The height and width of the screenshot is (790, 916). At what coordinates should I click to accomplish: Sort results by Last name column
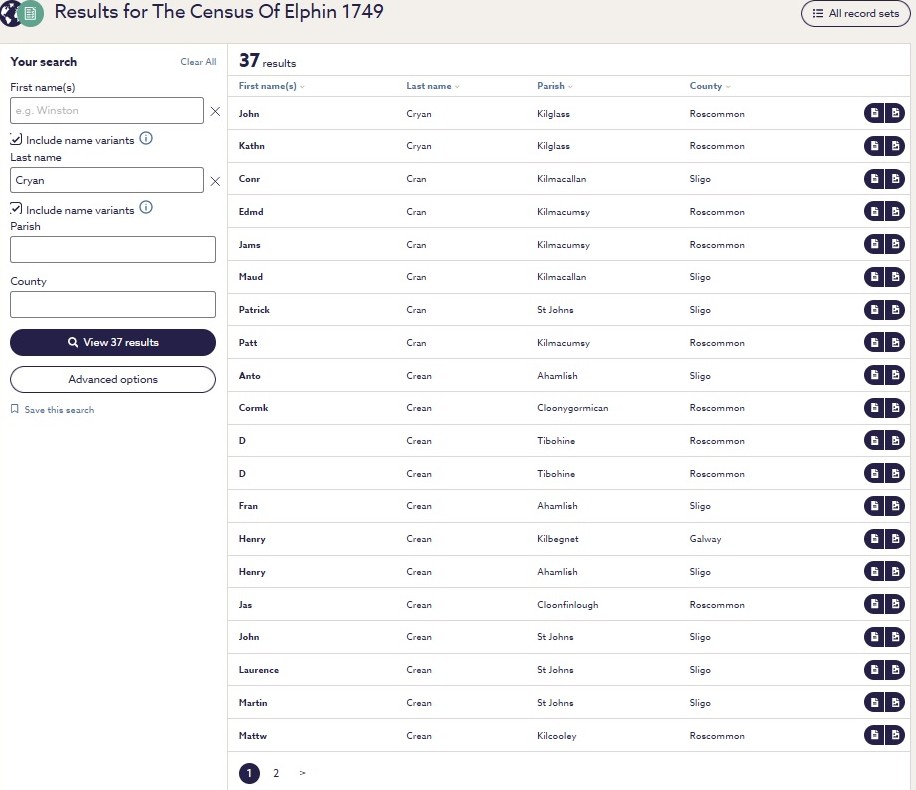click(433, 86)
